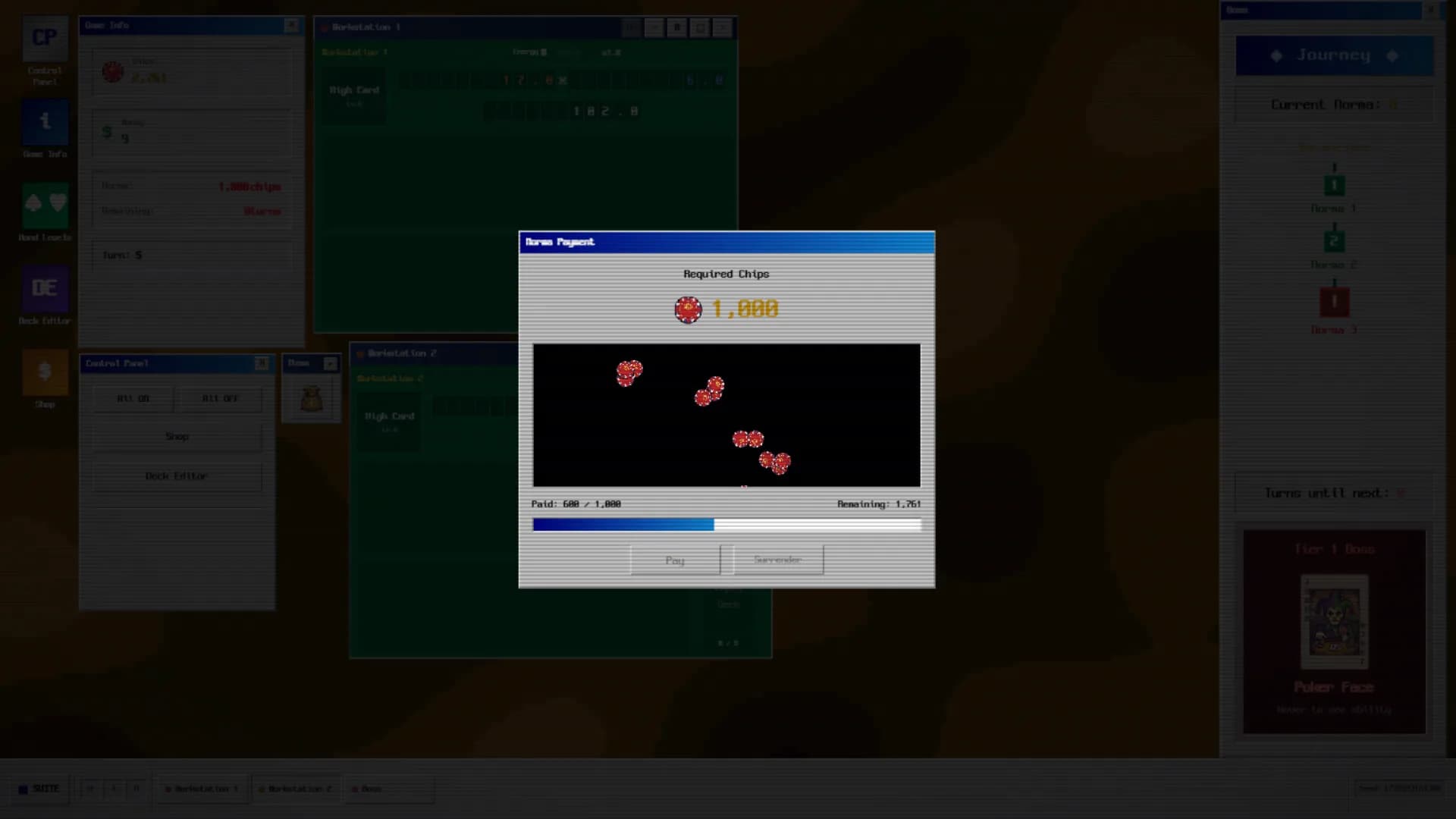
Task: Open the SUITE start button on taskbar
Action: tap(39, 789)
